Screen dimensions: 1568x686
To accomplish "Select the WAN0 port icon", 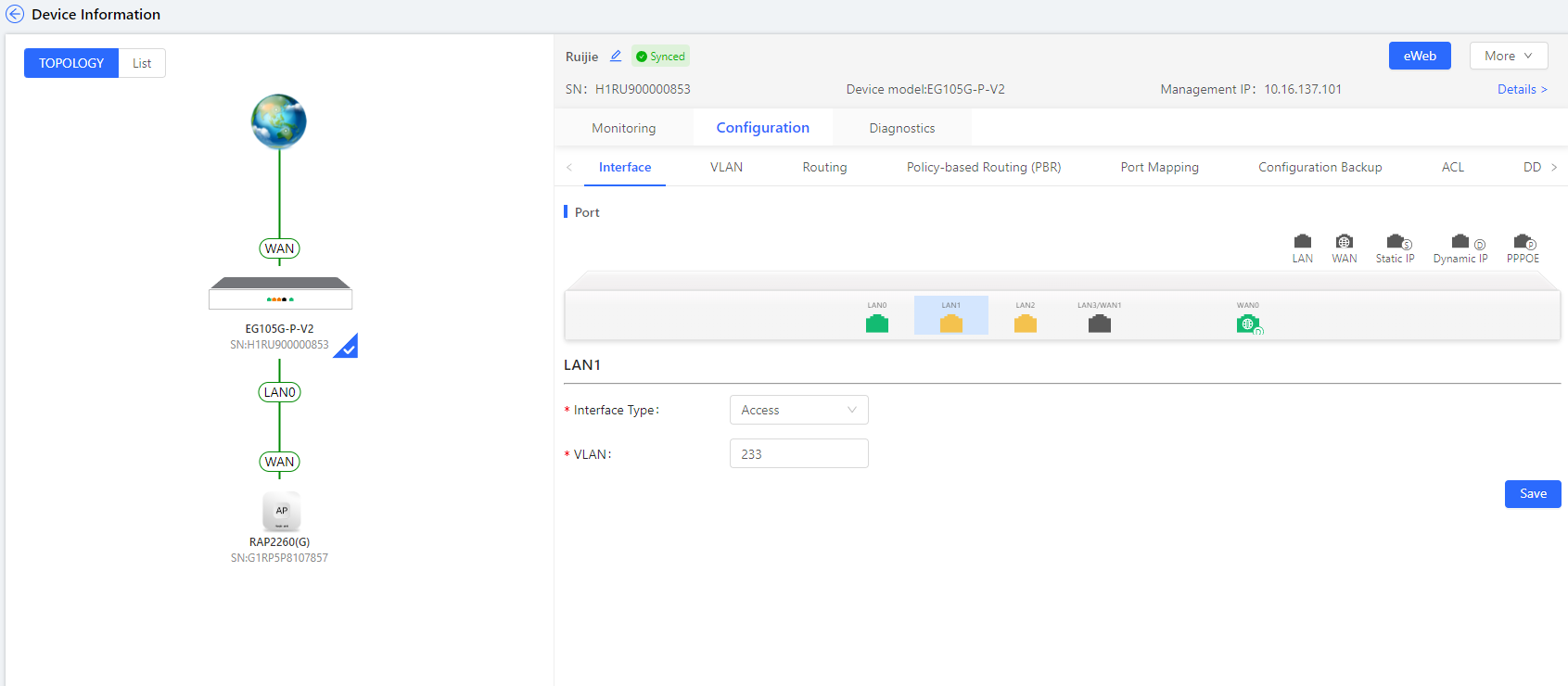I will [x=1249, y=324].
